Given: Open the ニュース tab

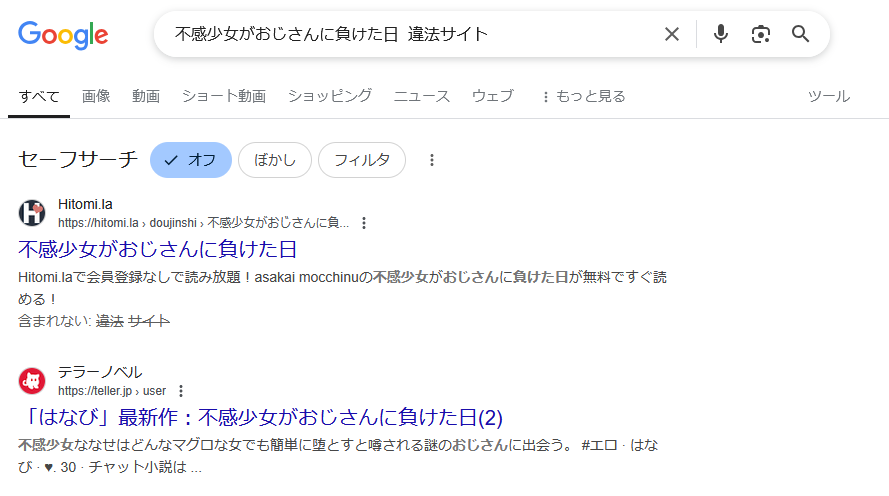Looking at the screenshot, I should 422,96.
